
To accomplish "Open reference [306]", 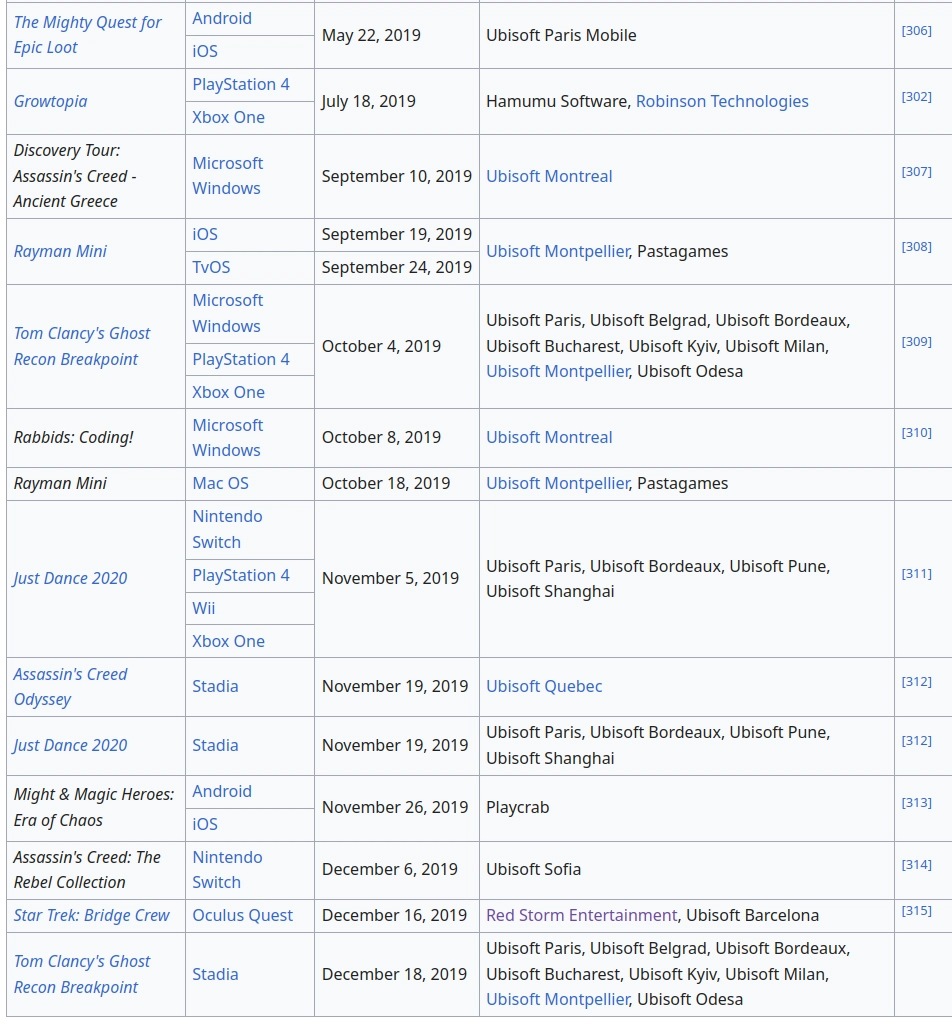I will click(916, 31).
